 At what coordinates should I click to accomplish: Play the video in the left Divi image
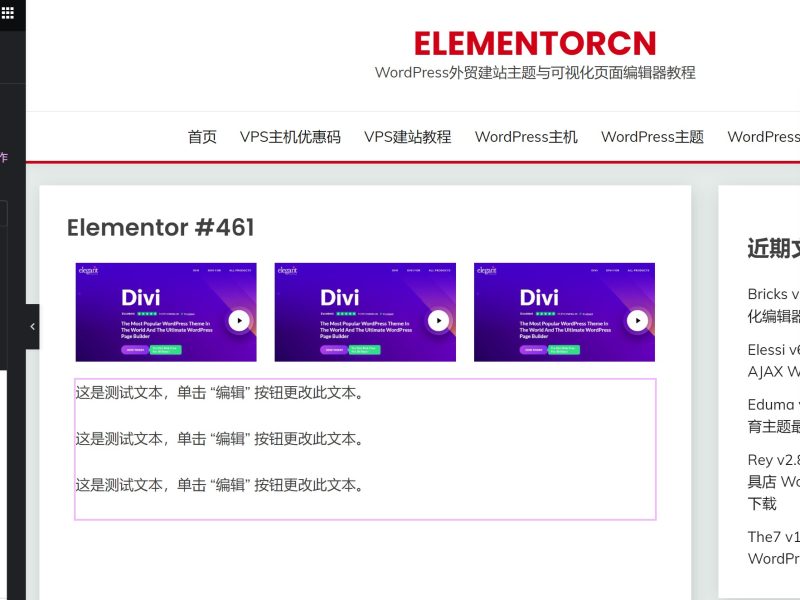239,321
